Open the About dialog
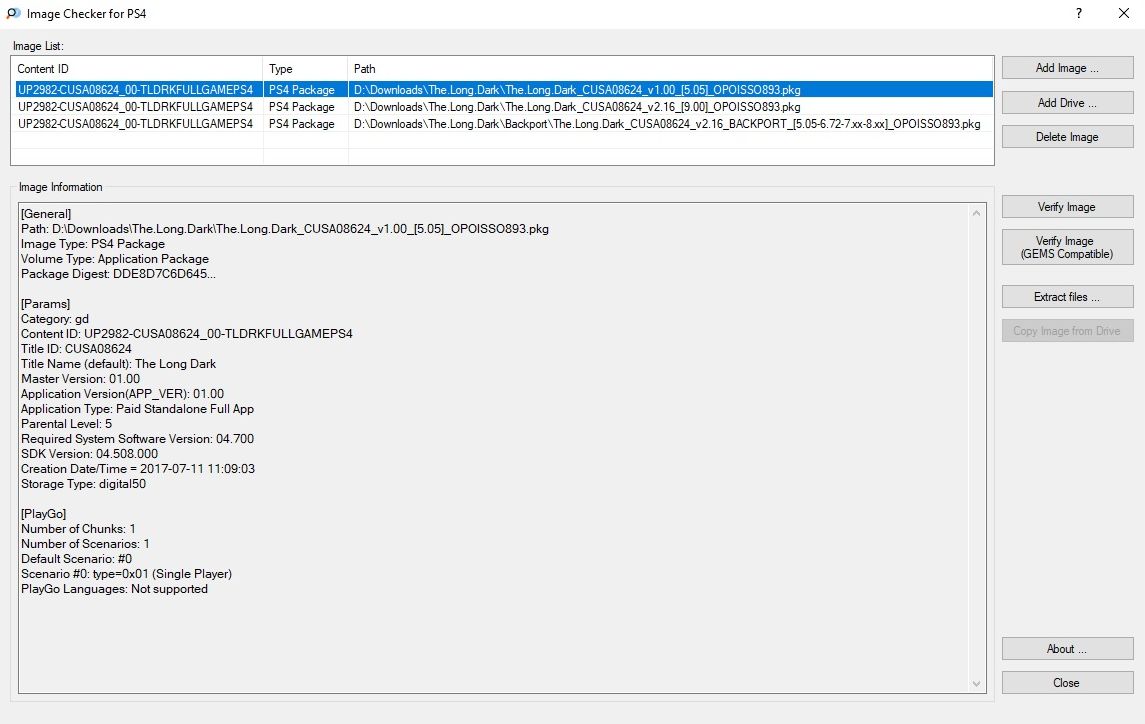1145x724 pixels. (1067, 649)
